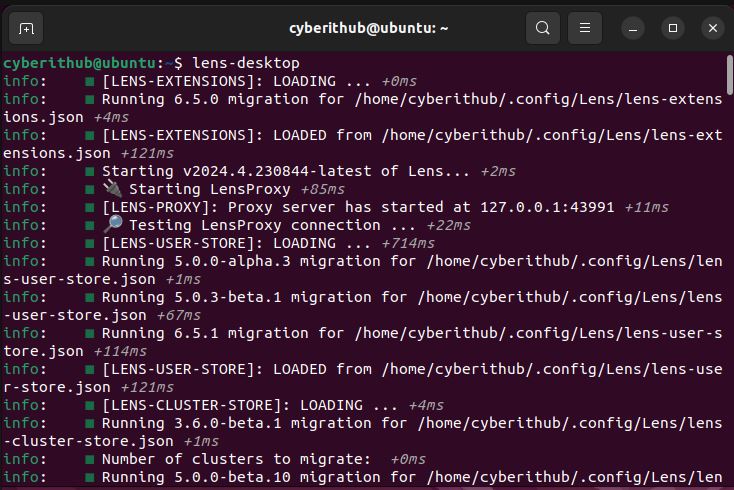
Task: Click the text Running 5.0.3-beta.1 migration
Action: click(x=241, y=297)
